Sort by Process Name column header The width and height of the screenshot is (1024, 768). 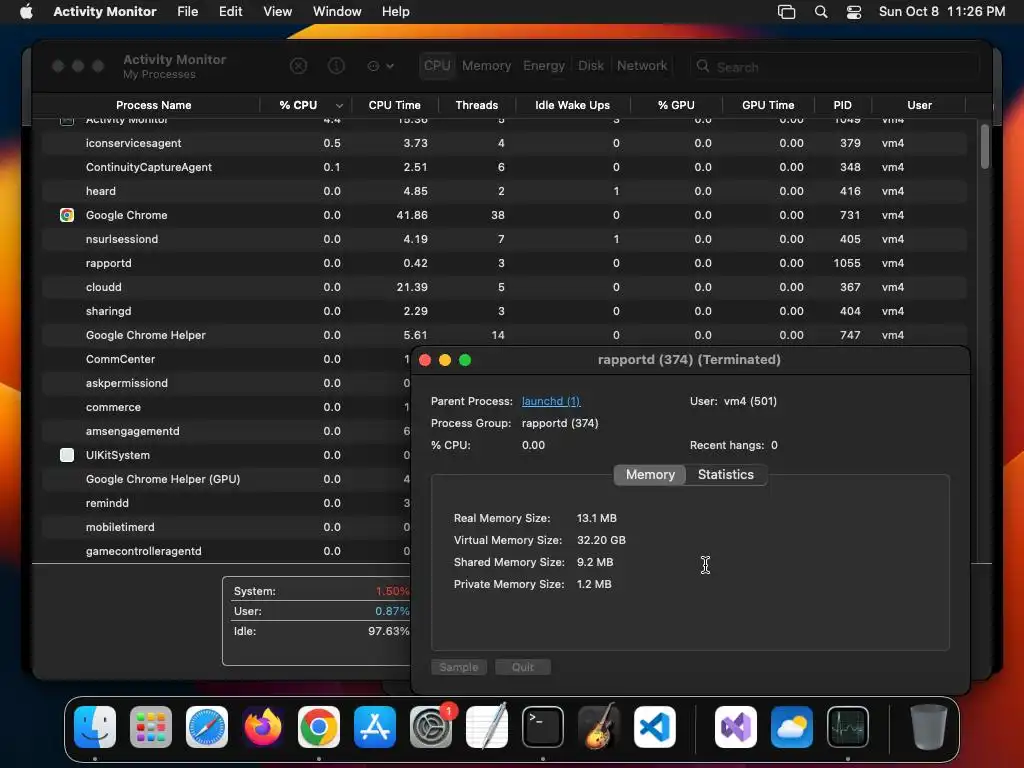coord(153,105)
